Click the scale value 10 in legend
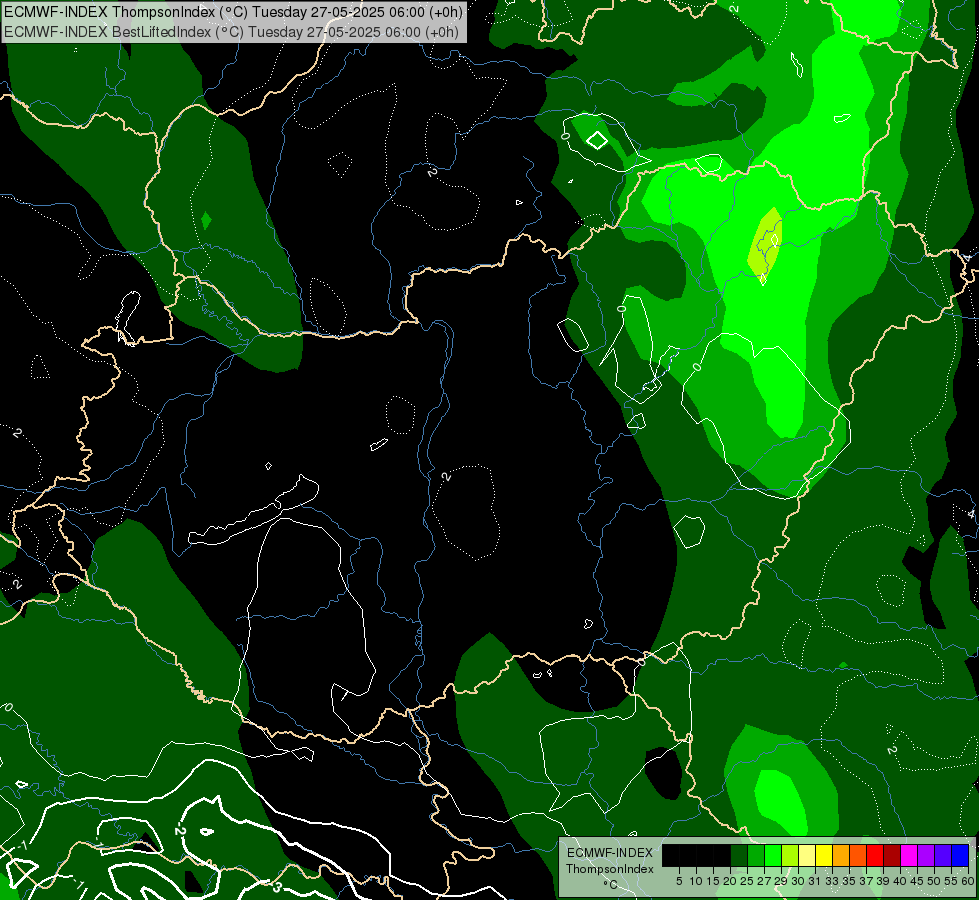 click(x=696, y=881)
